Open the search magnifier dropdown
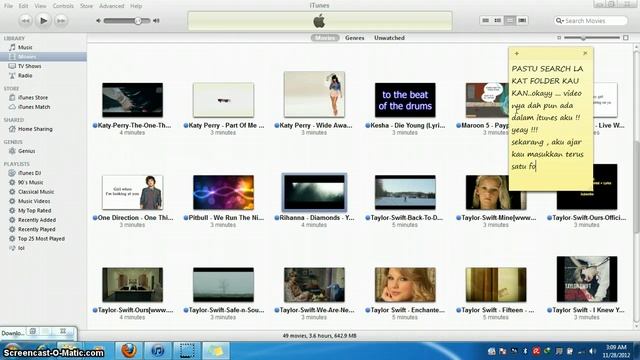 point(560,20)
